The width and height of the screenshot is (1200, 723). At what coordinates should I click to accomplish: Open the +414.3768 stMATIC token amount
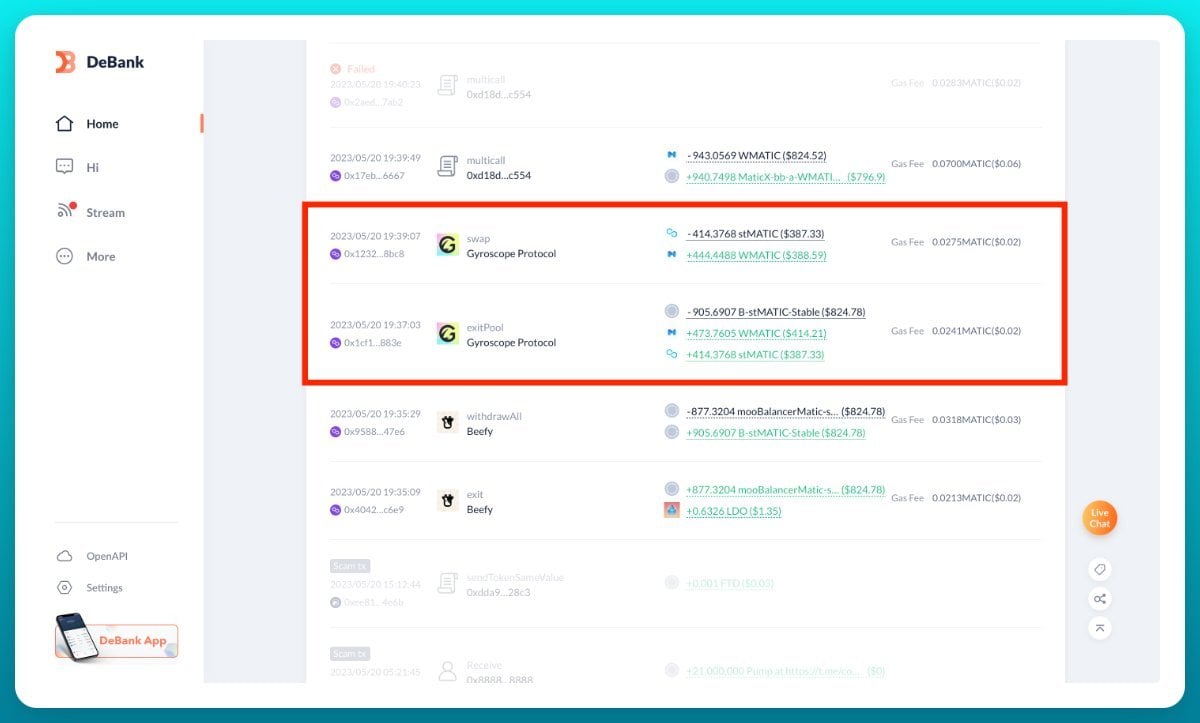tap(755, 354)
